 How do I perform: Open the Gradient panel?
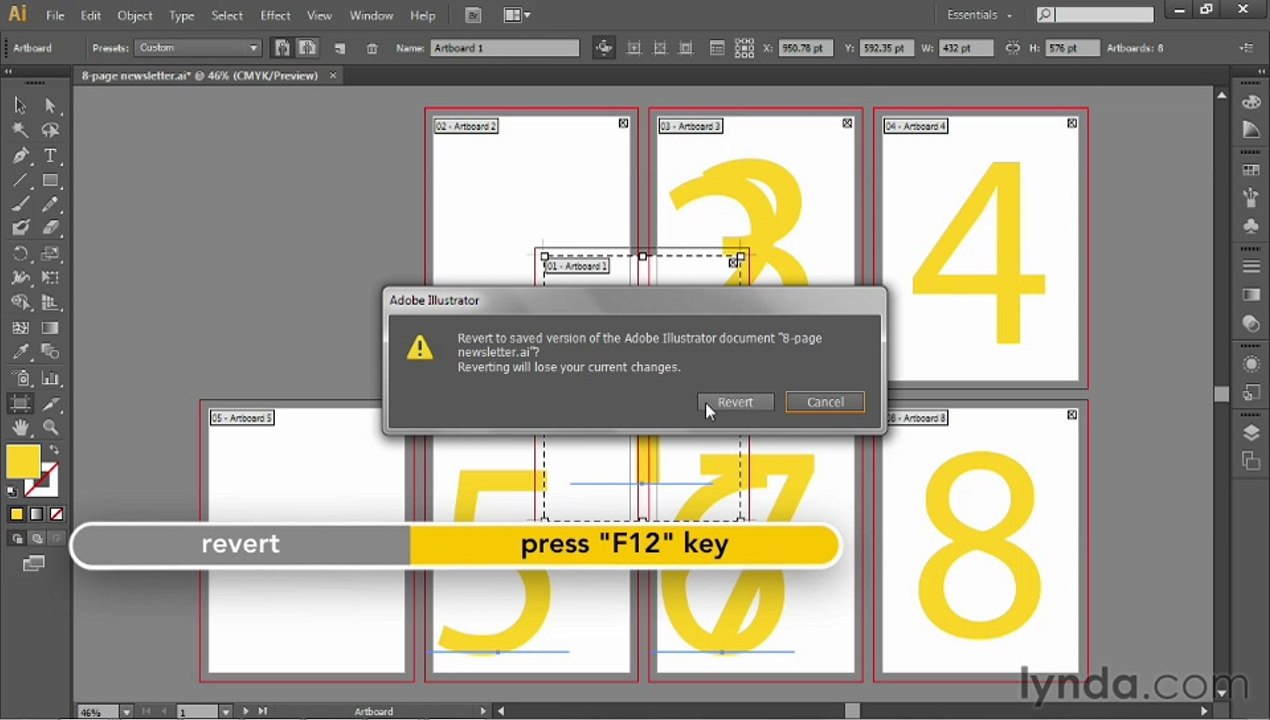point(1251,295)
